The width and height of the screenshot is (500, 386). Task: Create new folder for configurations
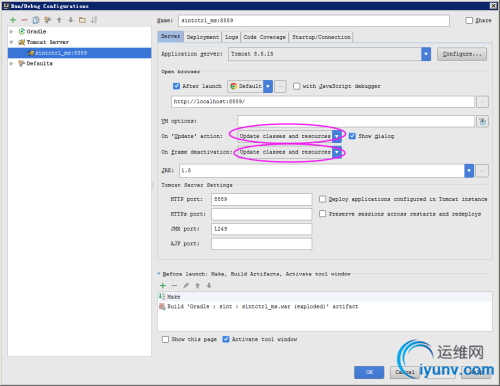click(x=82, y=20)
